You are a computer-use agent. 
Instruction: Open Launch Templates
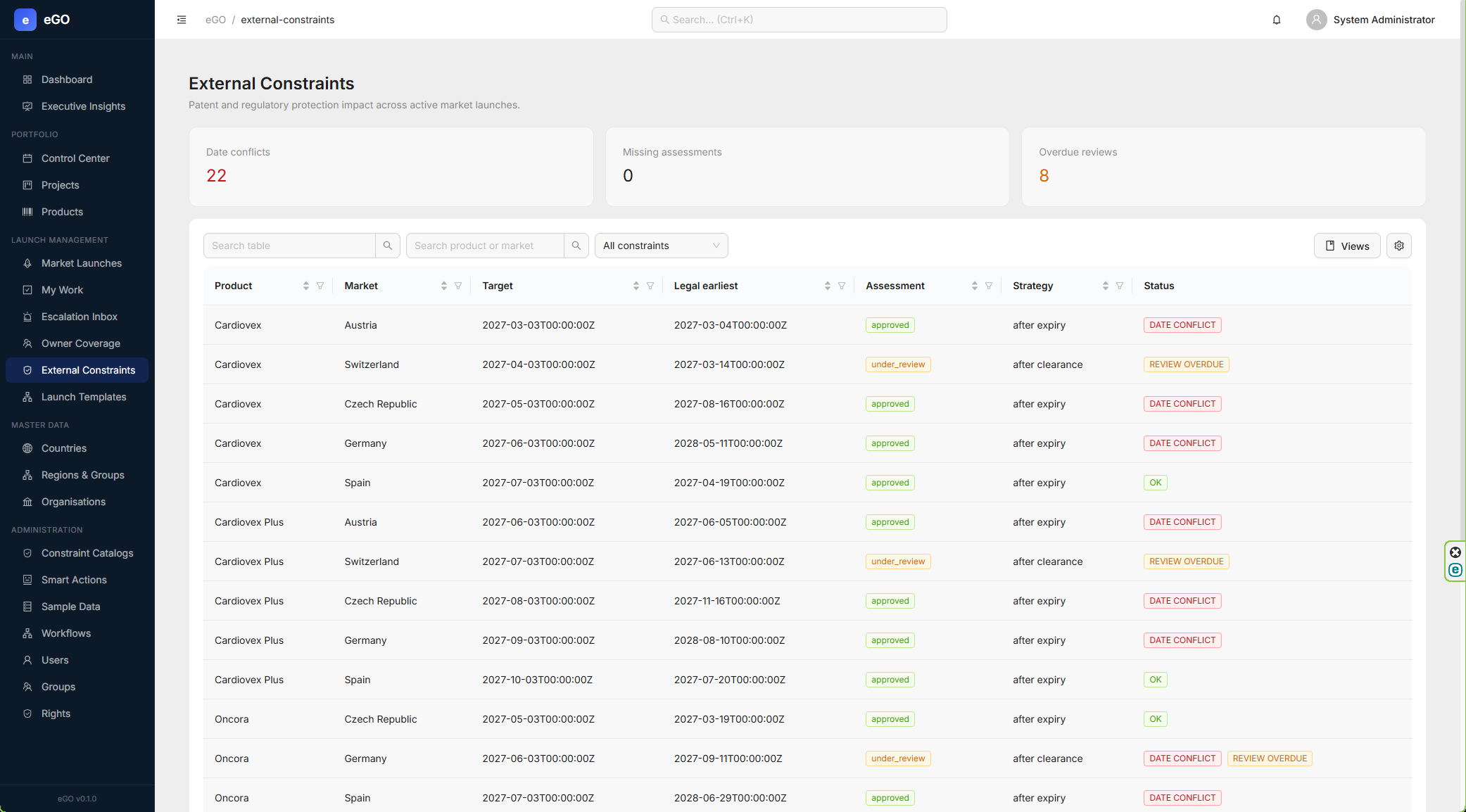click(x=77, y=397)
